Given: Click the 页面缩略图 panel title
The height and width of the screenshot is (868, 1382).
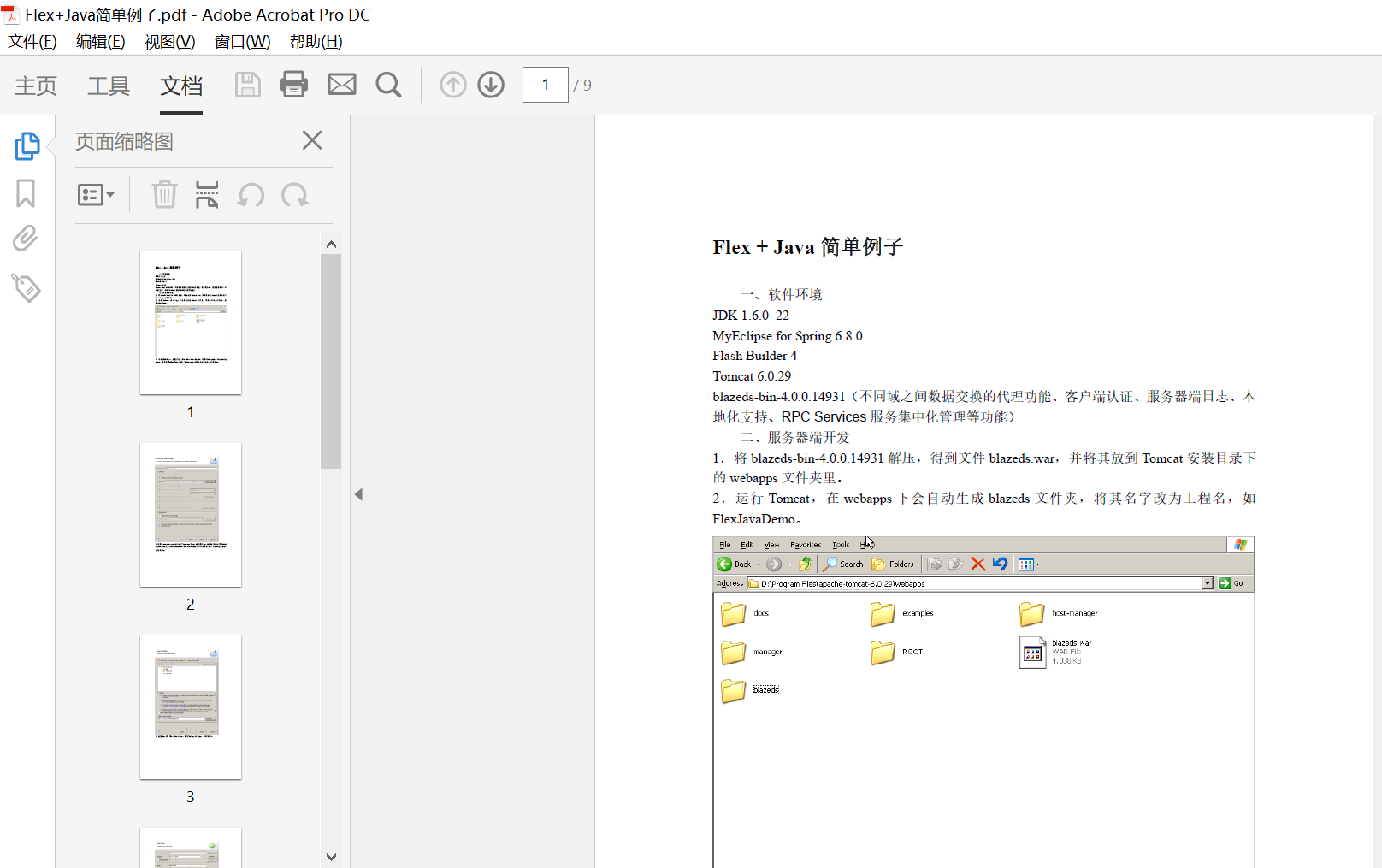Looking at the screenshot, I should (x=124, y=141).
